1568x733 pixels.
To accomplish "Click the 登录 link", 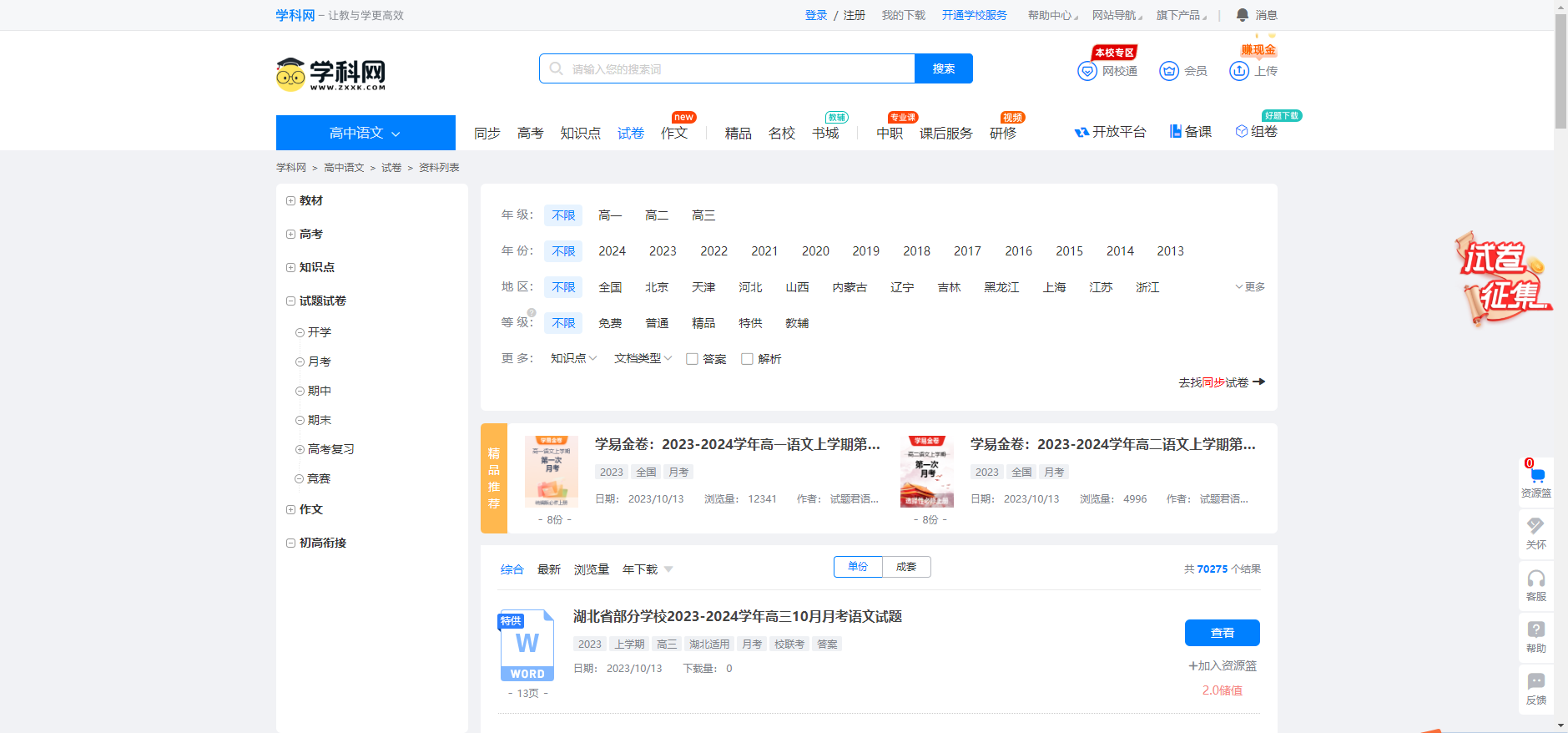I will click(x=816, y=15).
